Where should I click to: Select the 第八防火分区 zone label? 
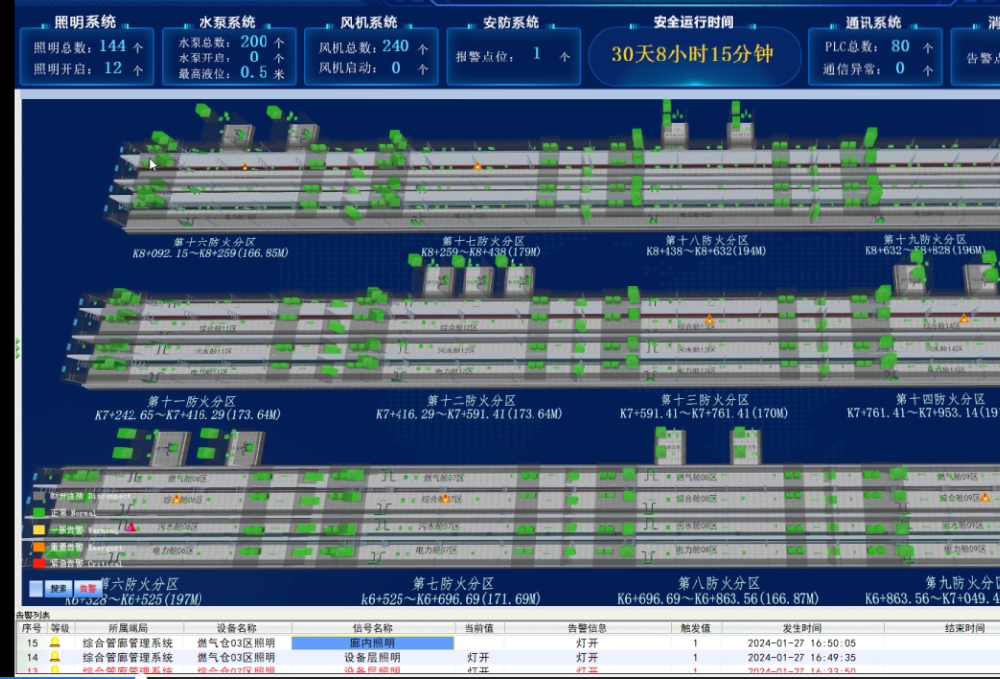(x=719, y=583)
